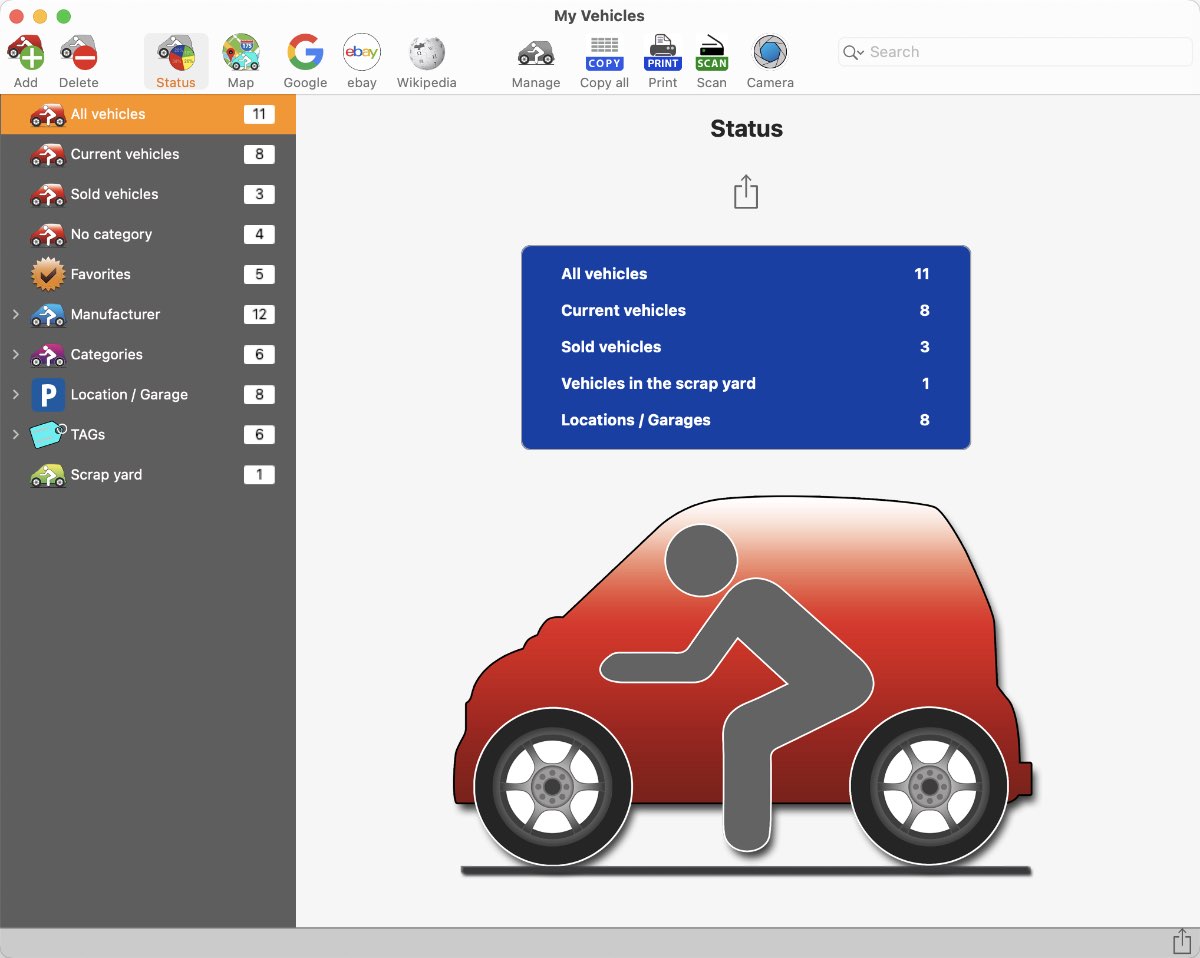Click the 'My Vehicles' window title

(599, 16)
